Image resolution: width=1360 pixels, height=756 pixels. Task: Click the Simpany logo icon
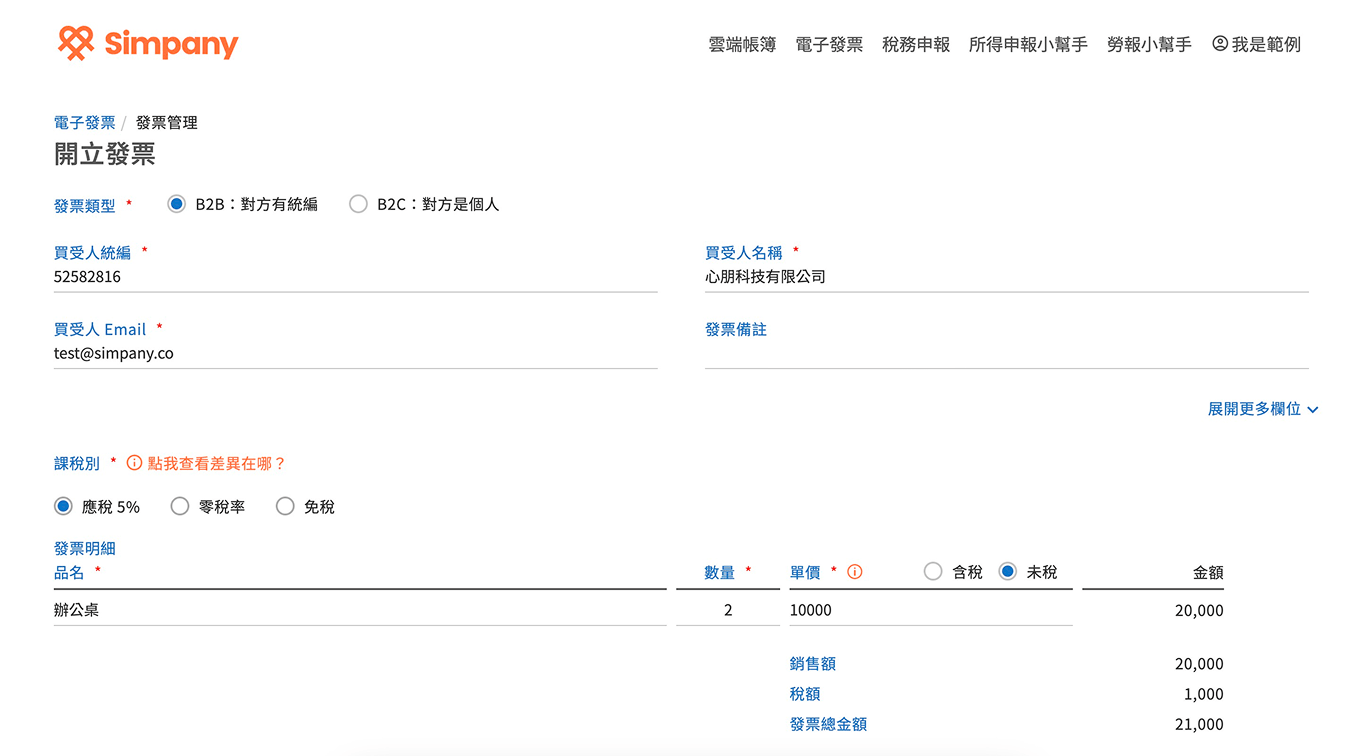click(75, 42)
